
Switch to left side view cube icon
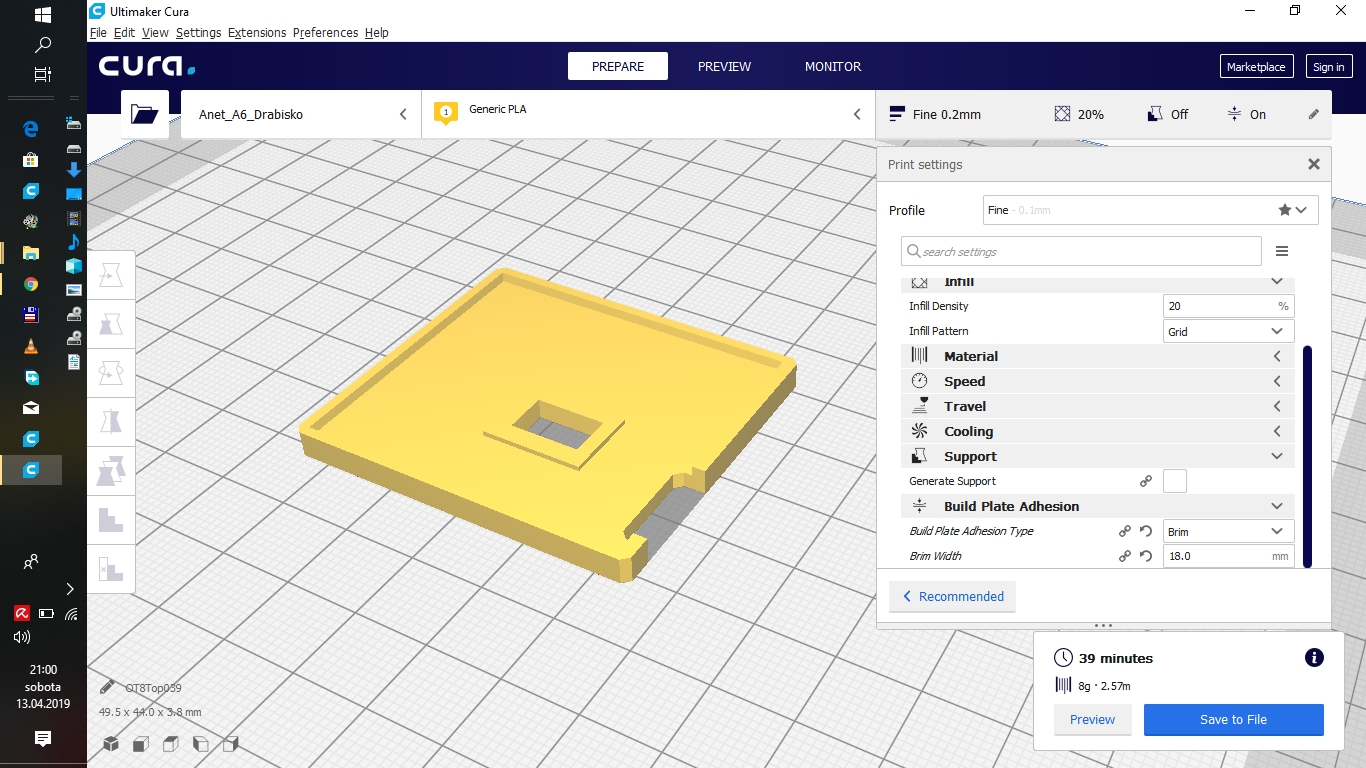201,744
